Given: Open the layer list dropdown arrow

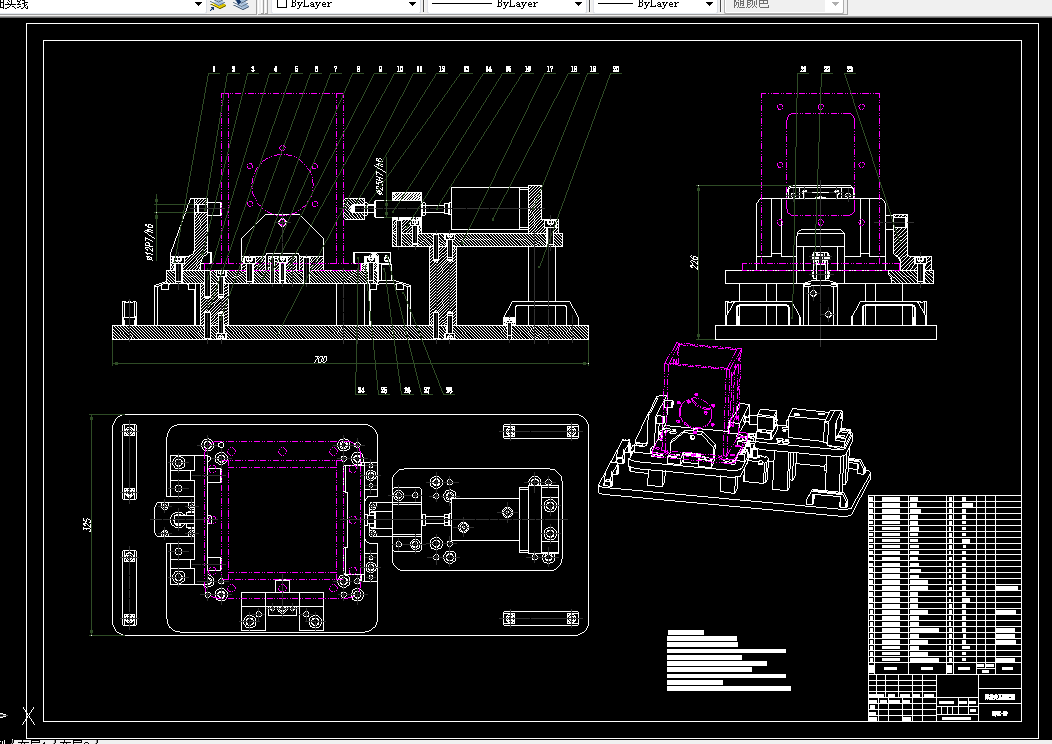Looking at the screenshot, I should [x=198, y=5].
